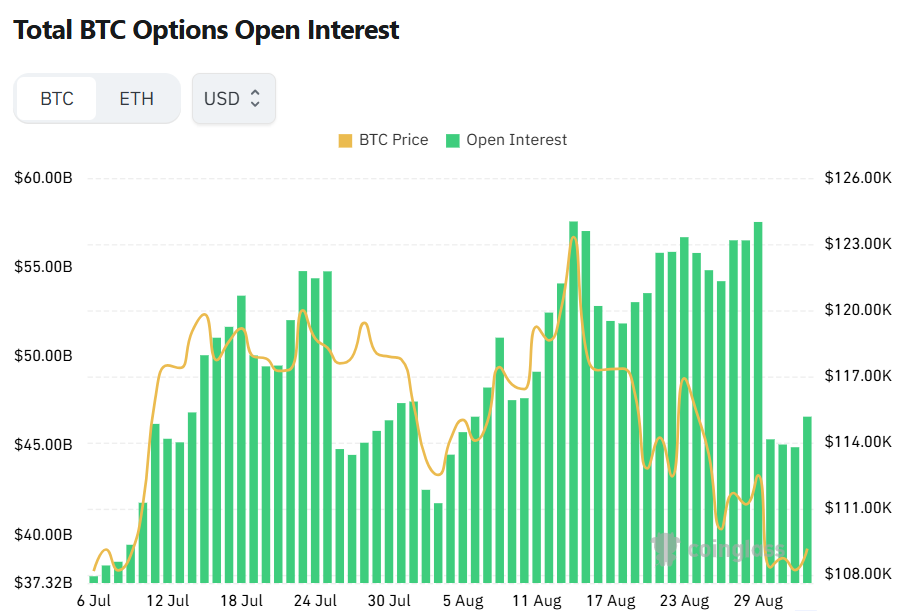
Task: Click the $60.00B left axis label
Action: (44, 178)
